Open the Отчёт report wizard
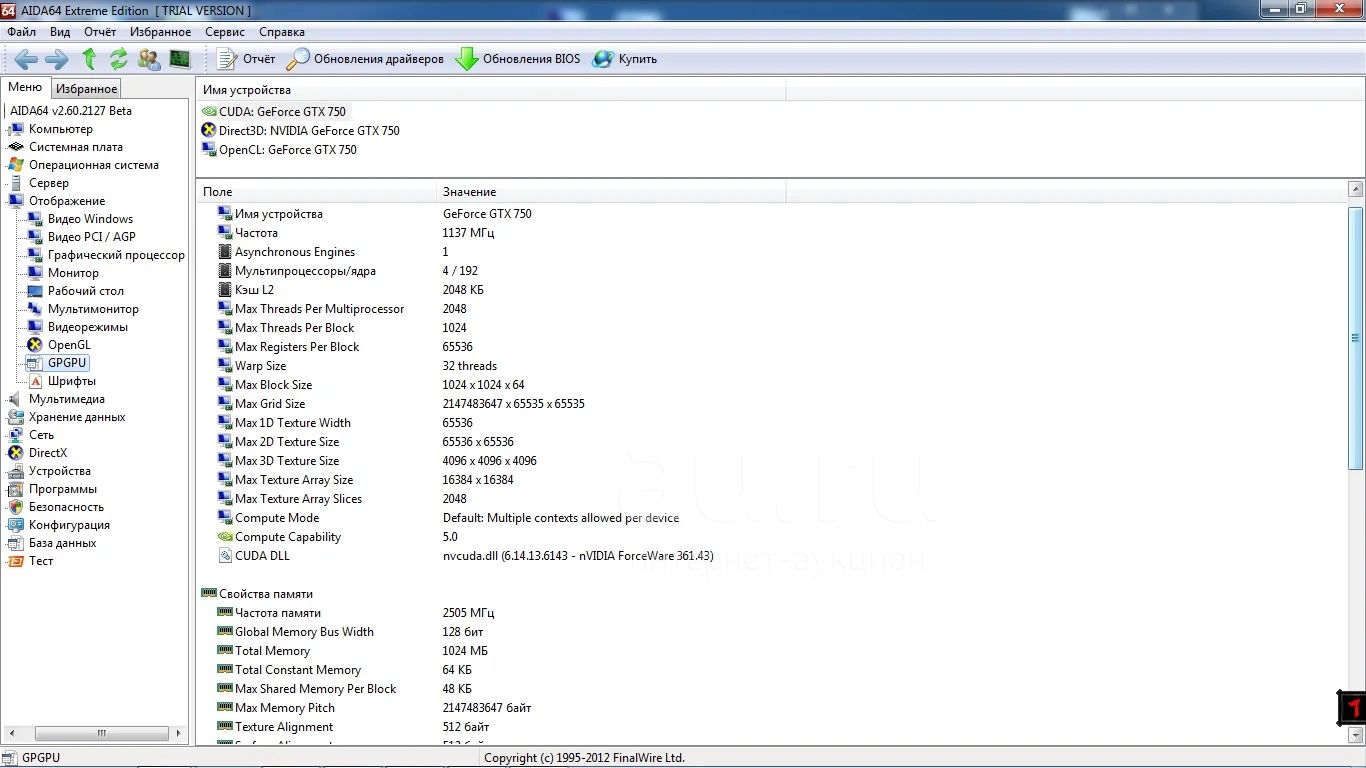1366x768 pixels. click(247, 59)
